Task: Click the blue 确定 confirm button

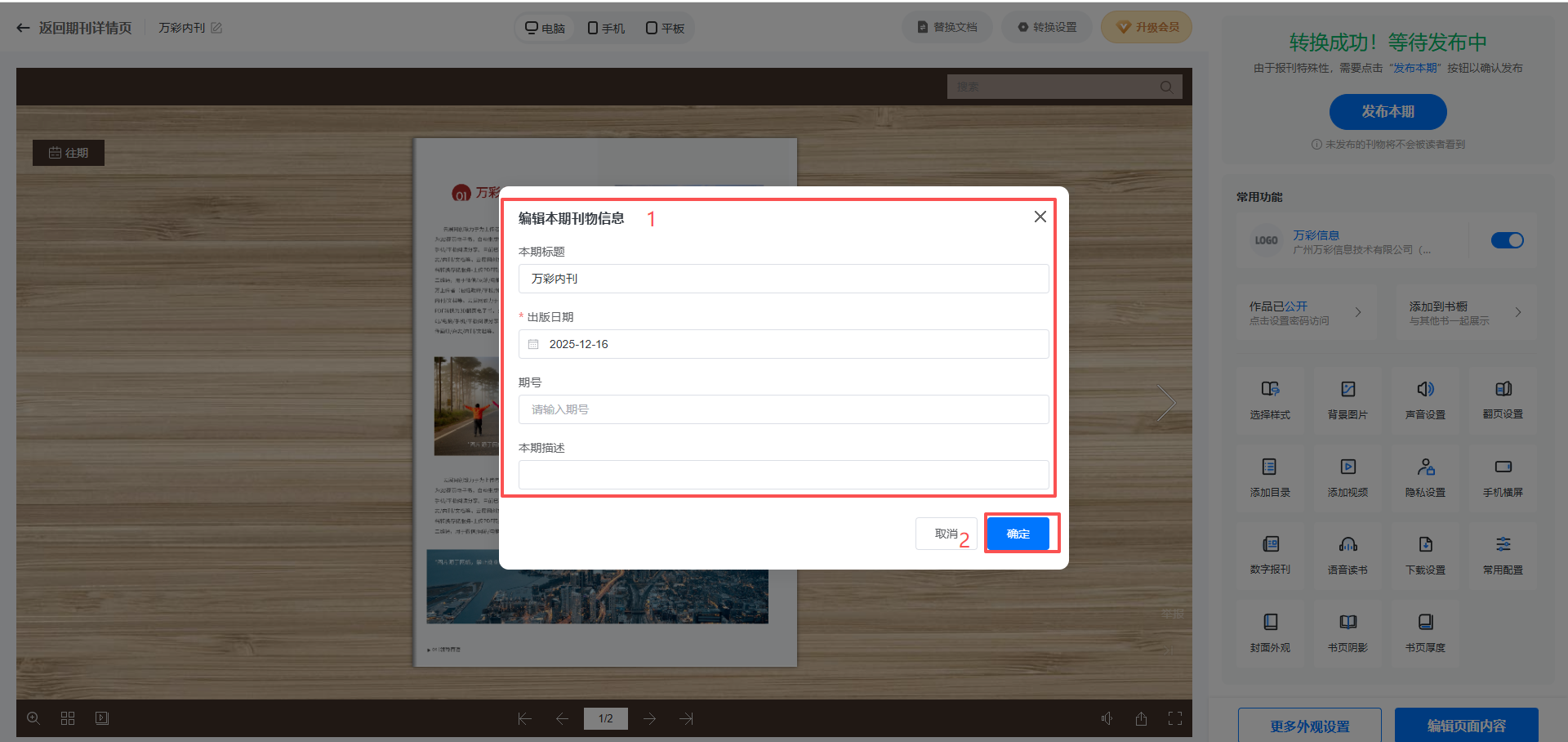Action: click(x=1018, y=534)
